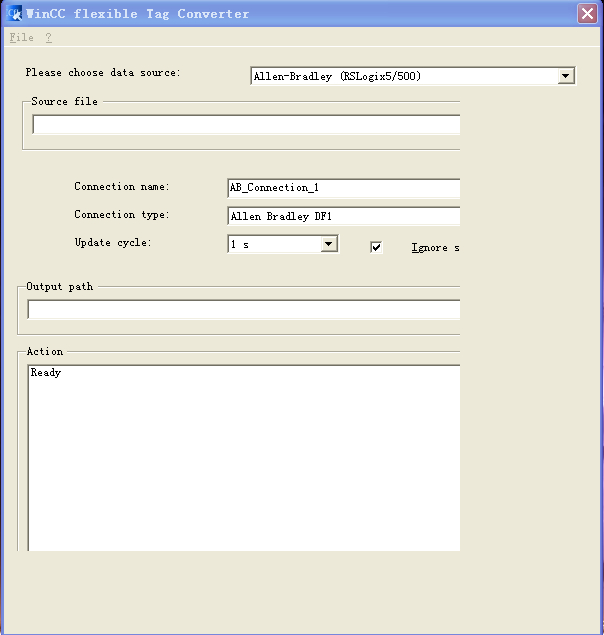Select the Allen-Bradley (RSLogix5/500) data source box
The width and height of the screenshot is (604, 635).
[413, 76]
